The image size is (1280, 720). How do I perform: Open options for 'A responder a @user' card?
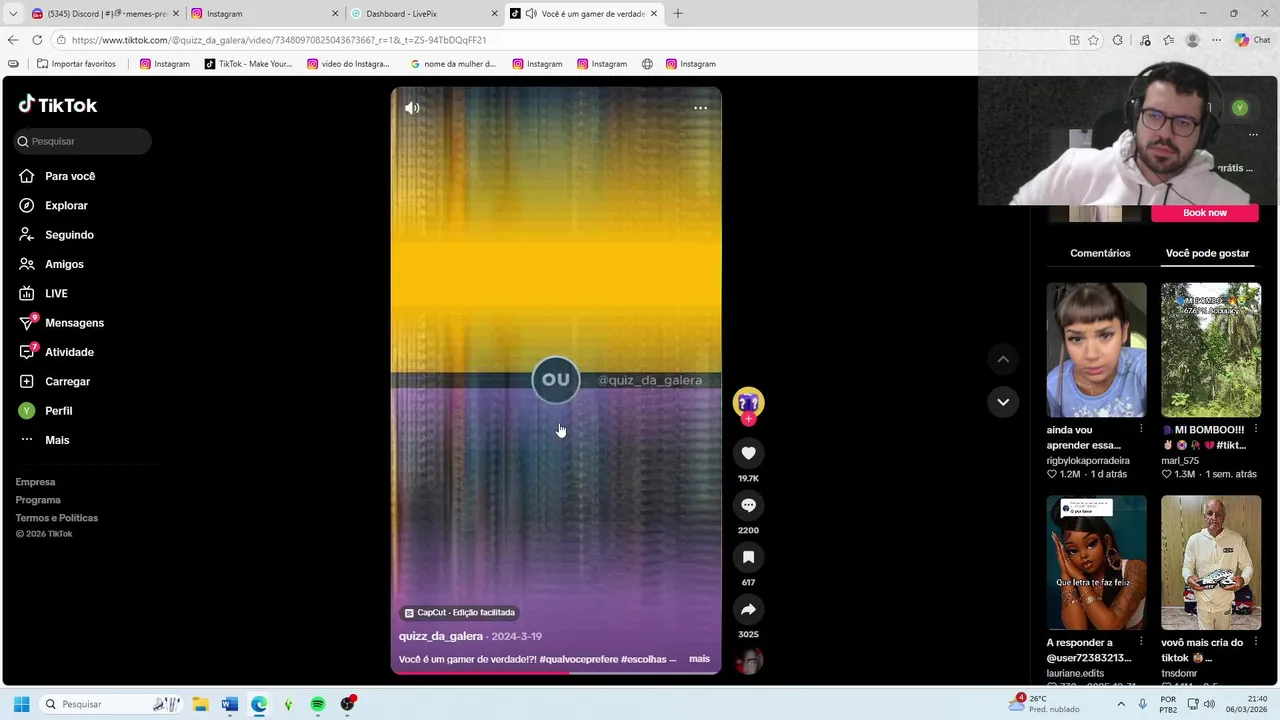[1141, 642]
